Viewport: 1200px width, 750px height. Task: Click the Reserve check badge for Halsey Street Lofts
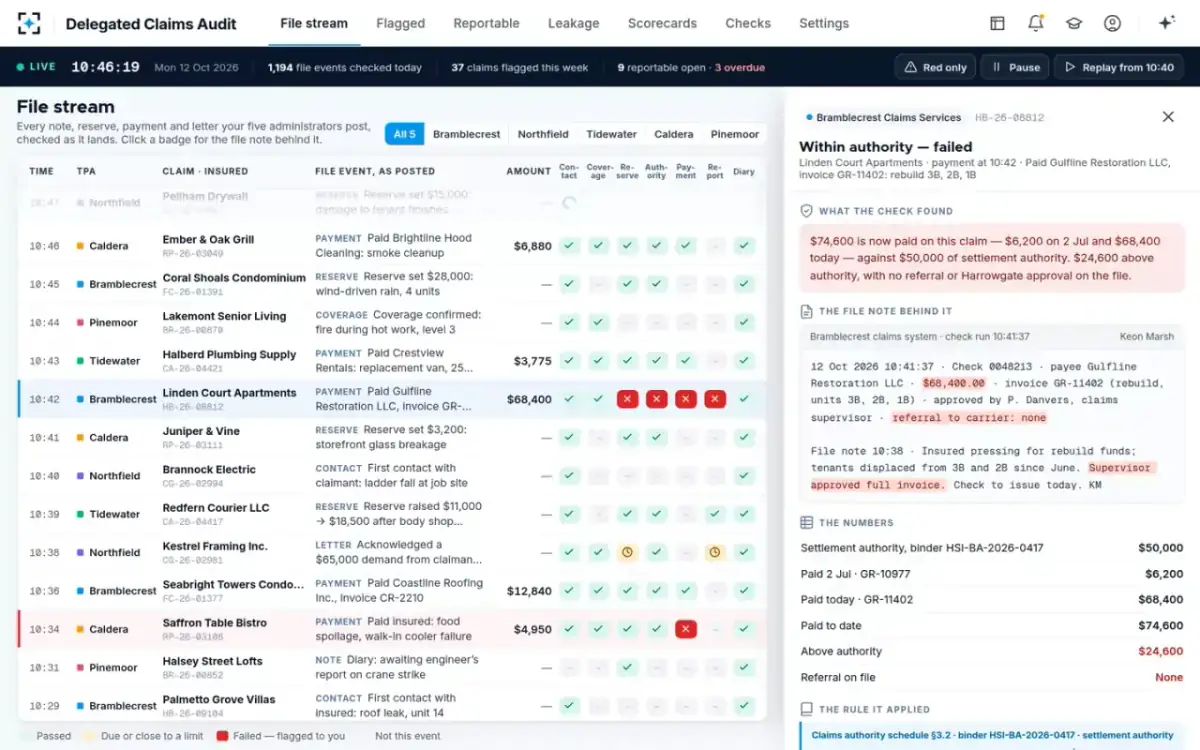[627, 667]
